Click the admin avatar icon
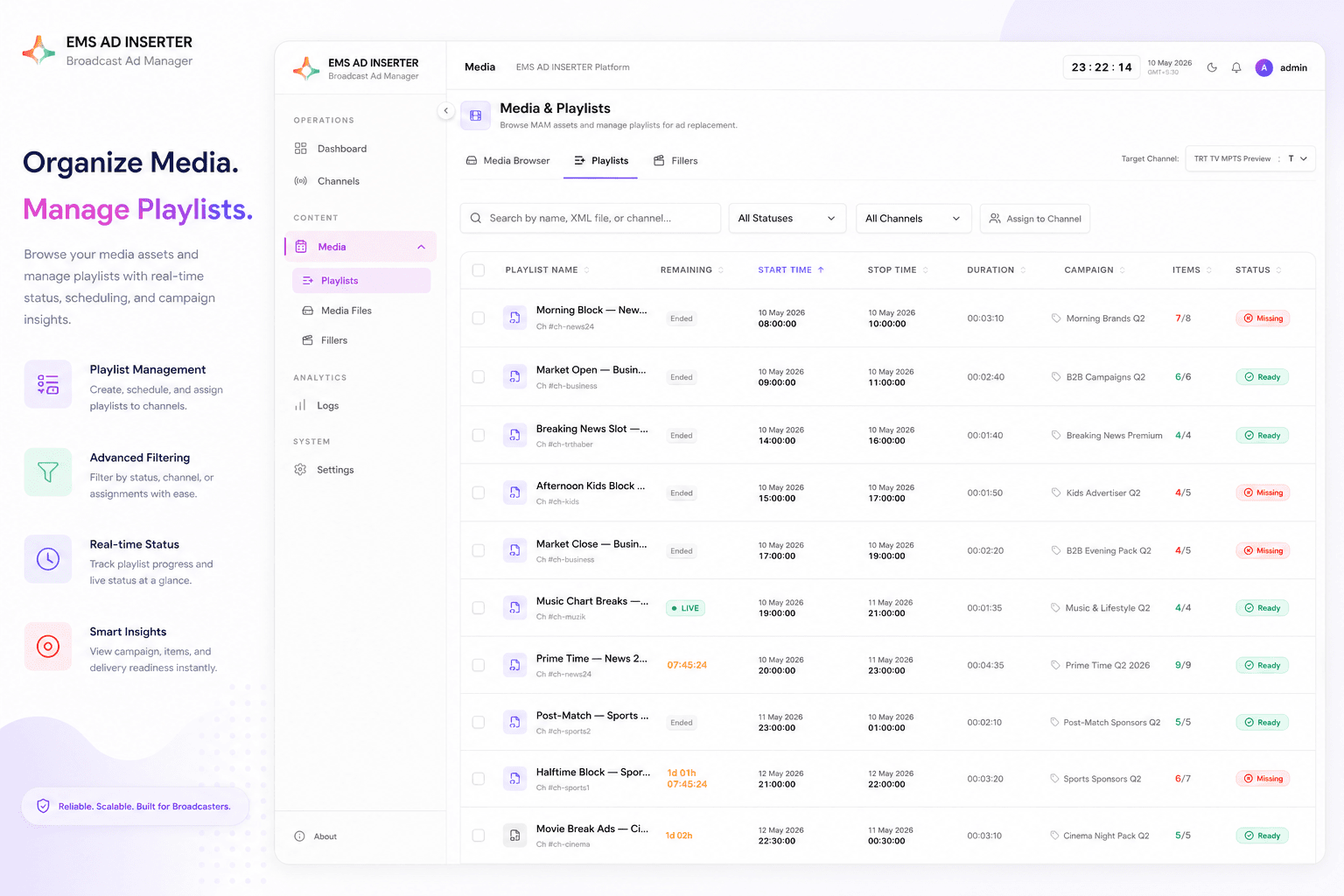 click(x=1263, y=67)
